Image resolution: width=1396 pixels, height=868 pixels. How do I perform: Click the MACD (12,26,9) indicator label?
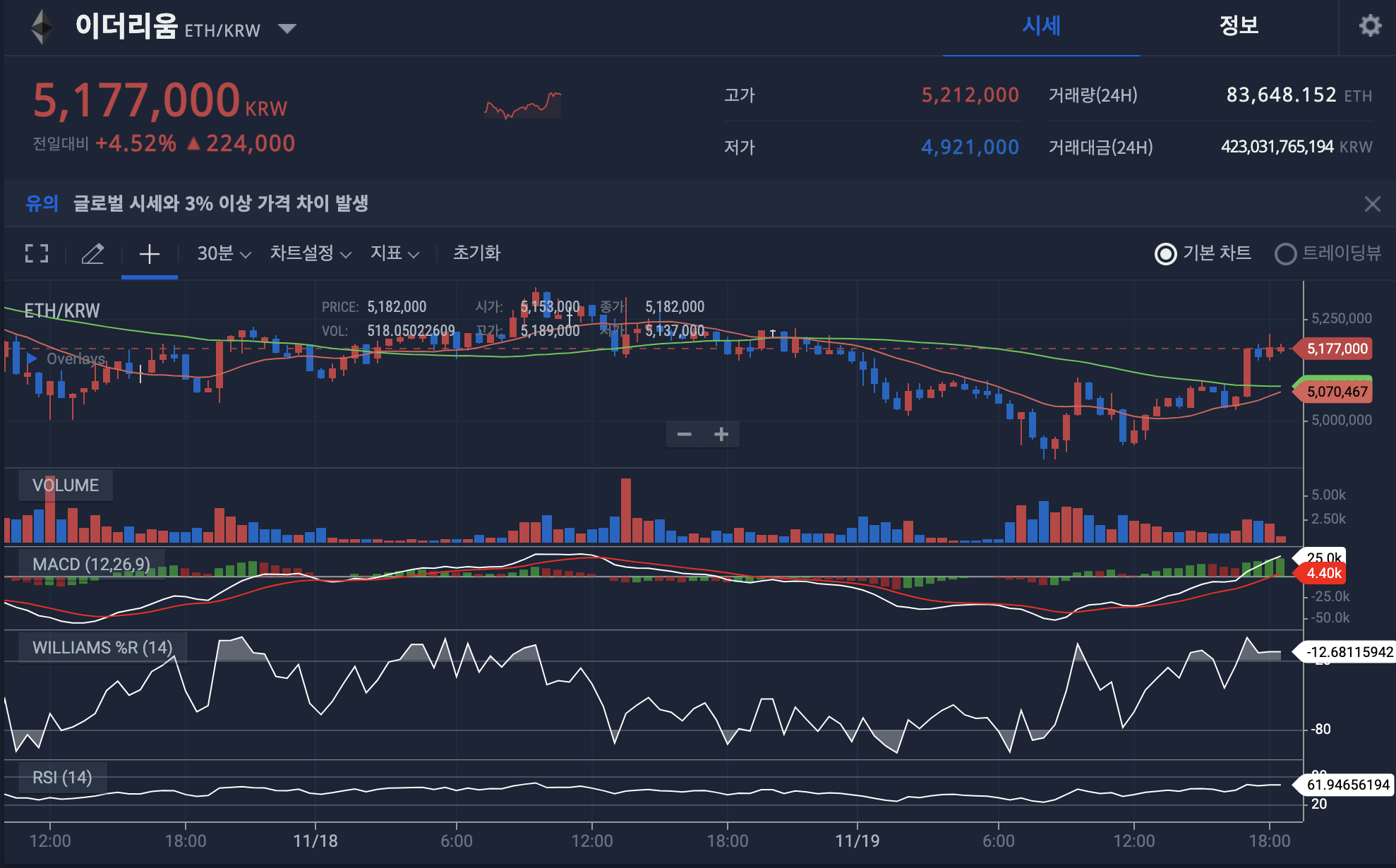tap(91, 565)
